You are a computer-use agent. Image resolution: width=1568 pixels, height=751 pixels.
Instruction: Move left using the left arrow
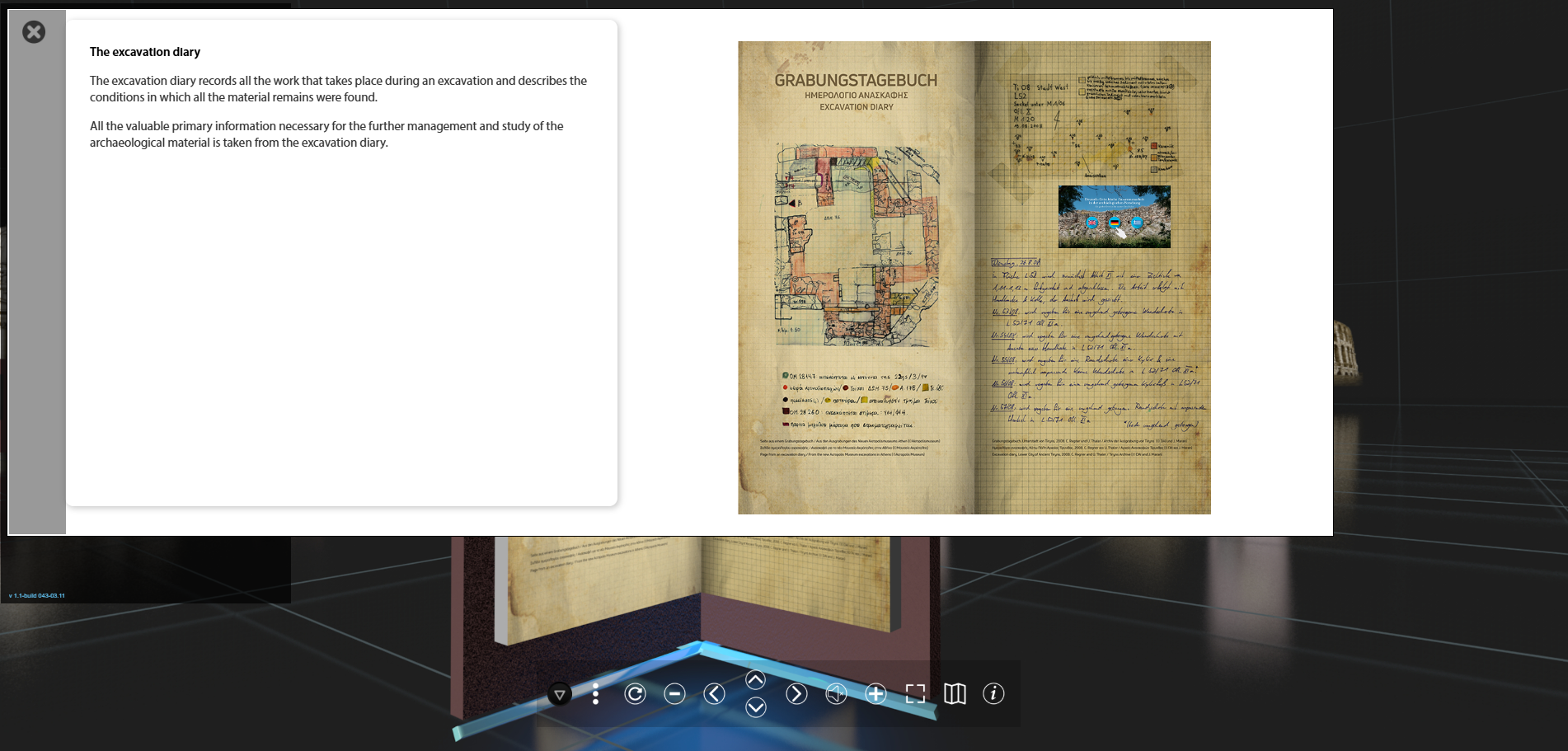[715, 694]
